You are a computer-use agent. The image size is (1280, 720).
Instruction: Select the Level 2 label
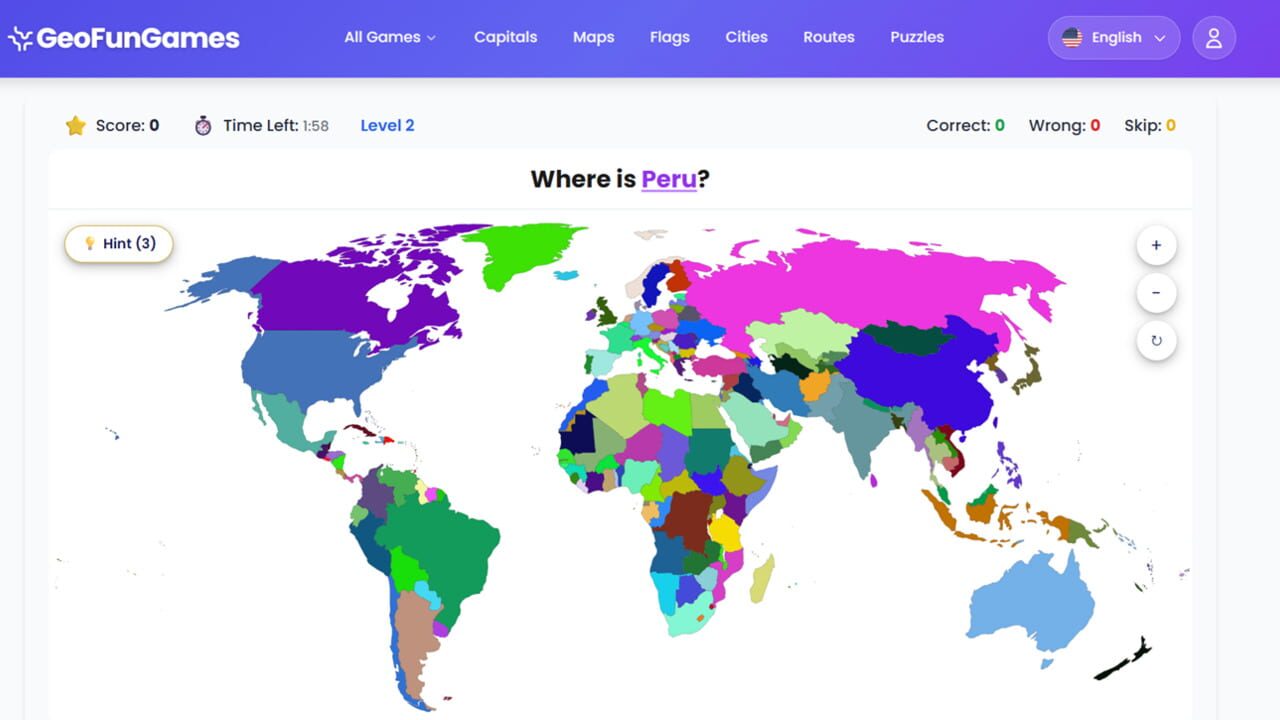tap(387, 126)
